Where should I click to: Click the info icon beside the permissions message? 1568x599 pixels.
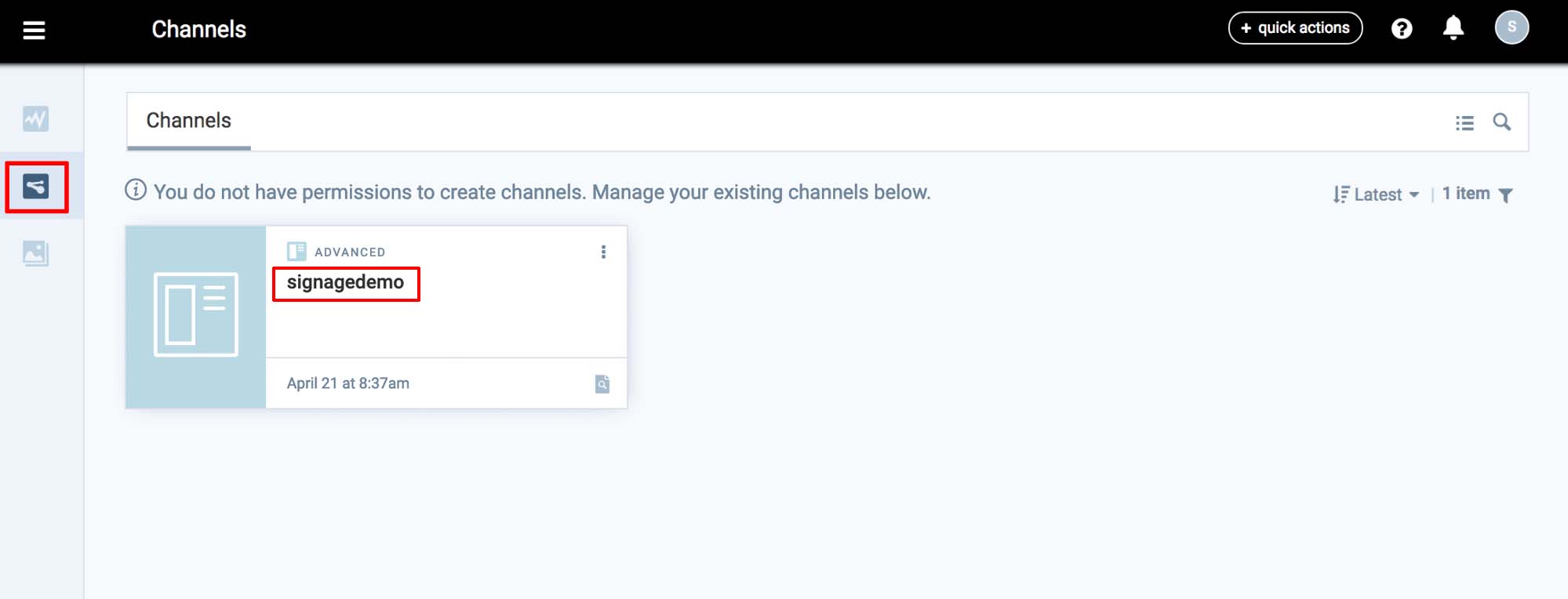coord(136,191)
